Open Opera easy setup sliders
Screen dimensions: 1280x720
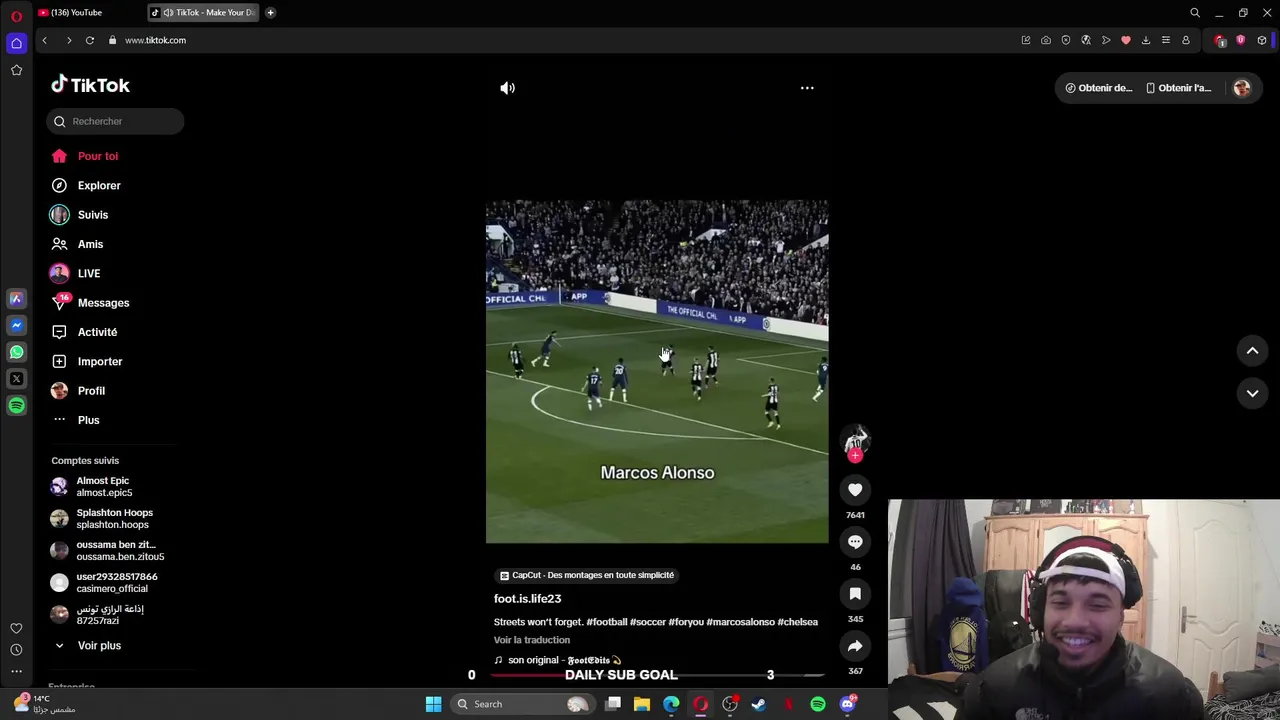pos(1166,40)
